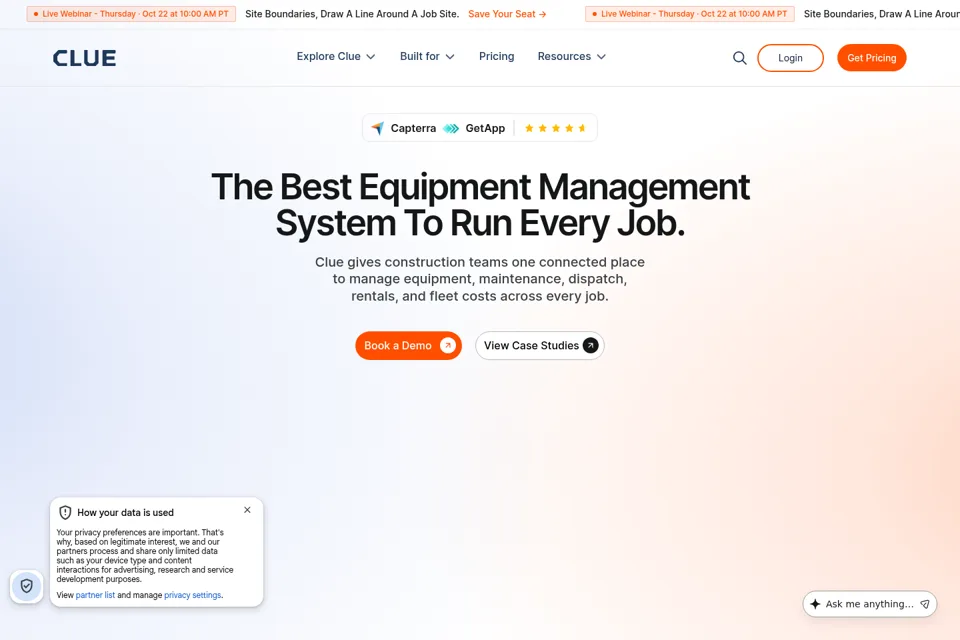Open the Resources menu

pyautogui.click(x=571, y=56)
